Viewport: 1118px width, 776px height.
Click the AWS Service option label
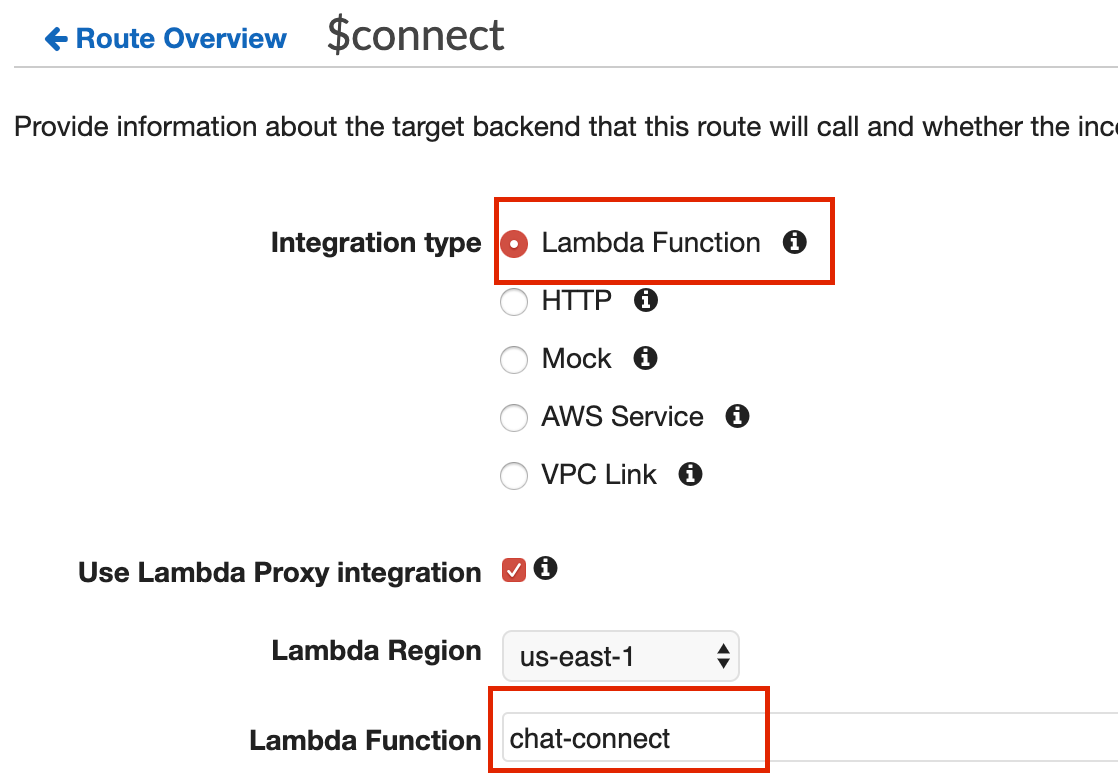[x=622, y=417]
